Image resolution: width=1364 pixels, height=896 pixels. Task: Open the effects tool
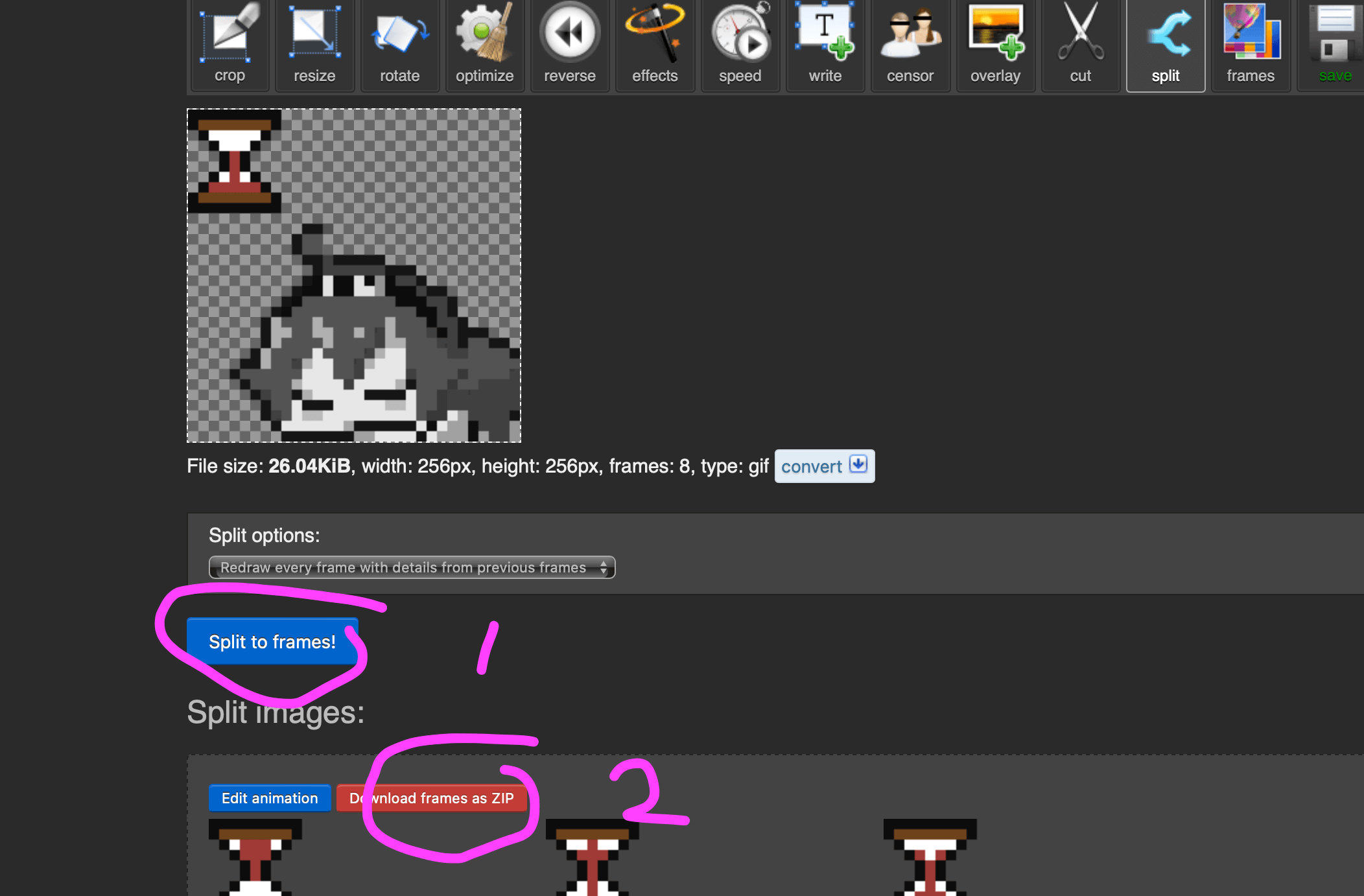click(x=655, y=45)
